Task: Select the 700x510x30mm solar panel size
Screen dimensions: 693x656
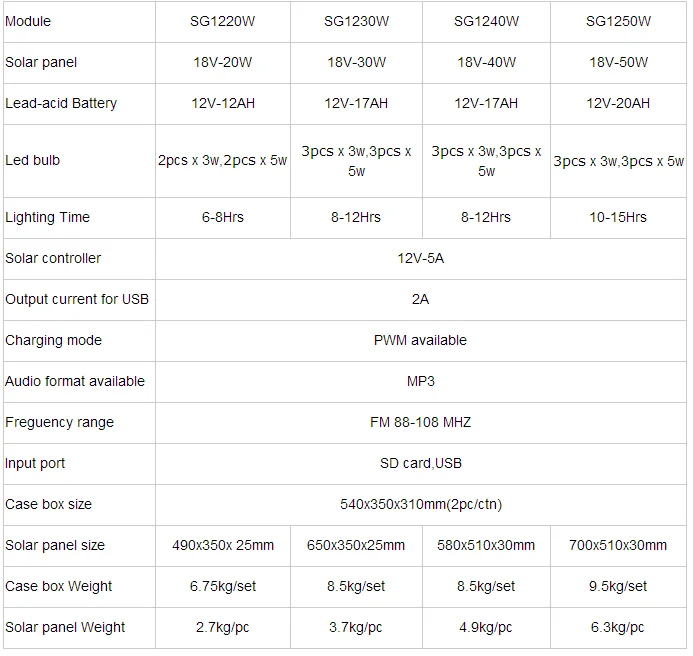Action: point(618,546)
